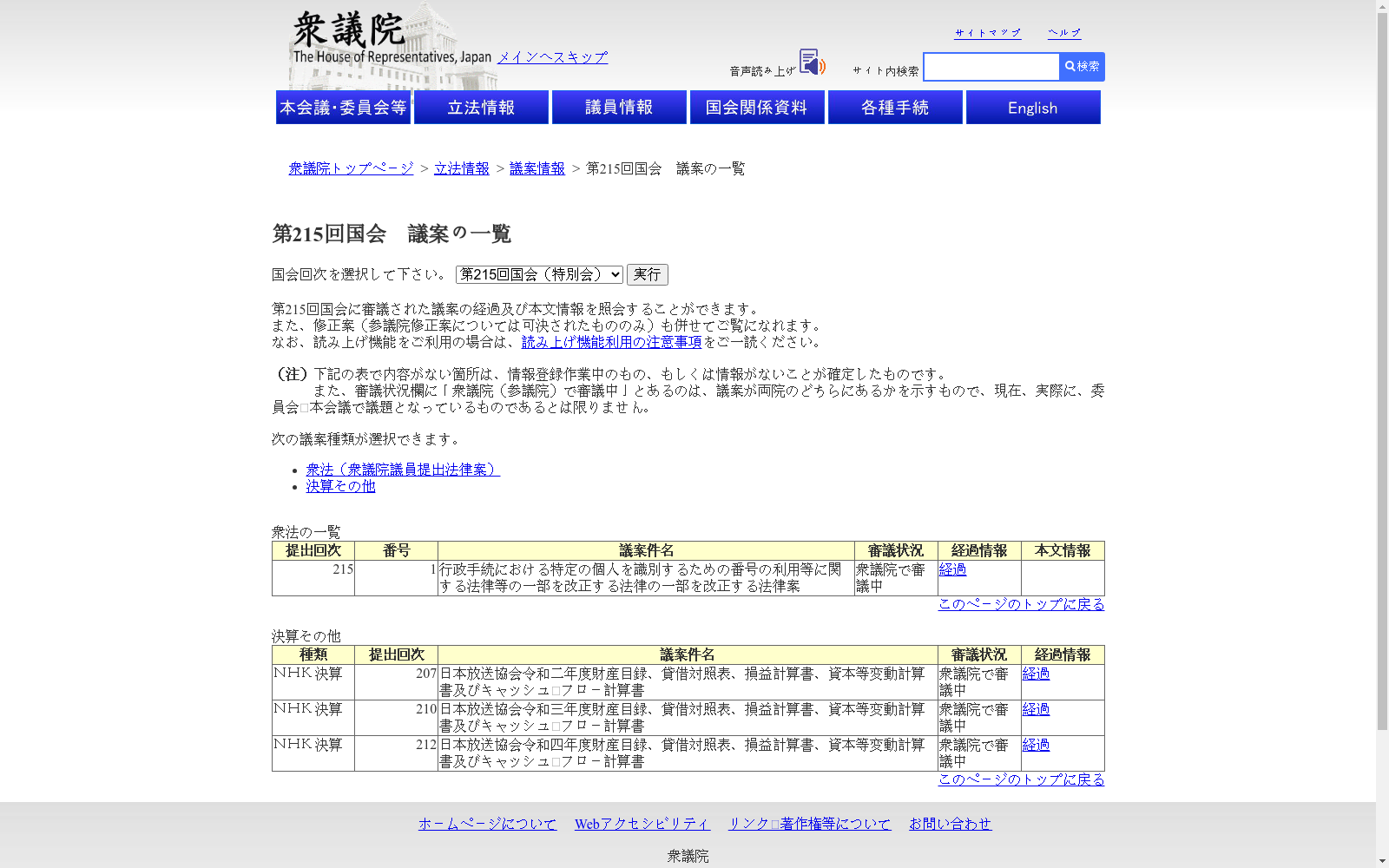Click the audio read-aloud speaker icon
1389x868 pixels.
tap(812, 62)
